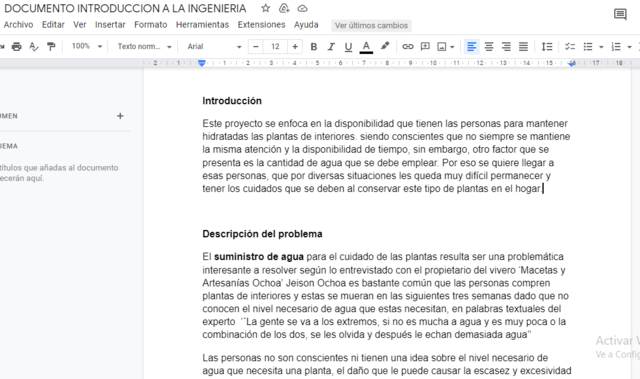The image size is (640, 379).
Task: Select the right margin ruler marker
Action: [572, 64]
